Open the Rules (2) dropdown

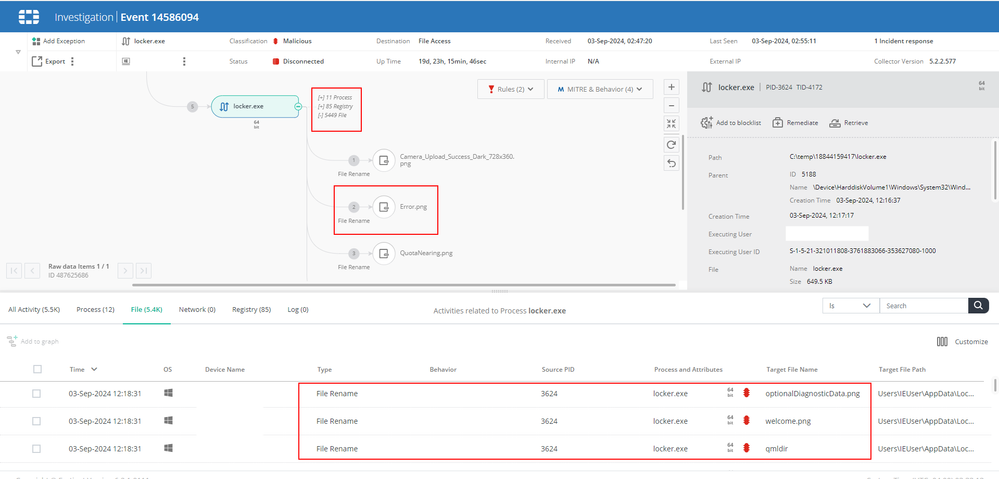pos(510,89)
